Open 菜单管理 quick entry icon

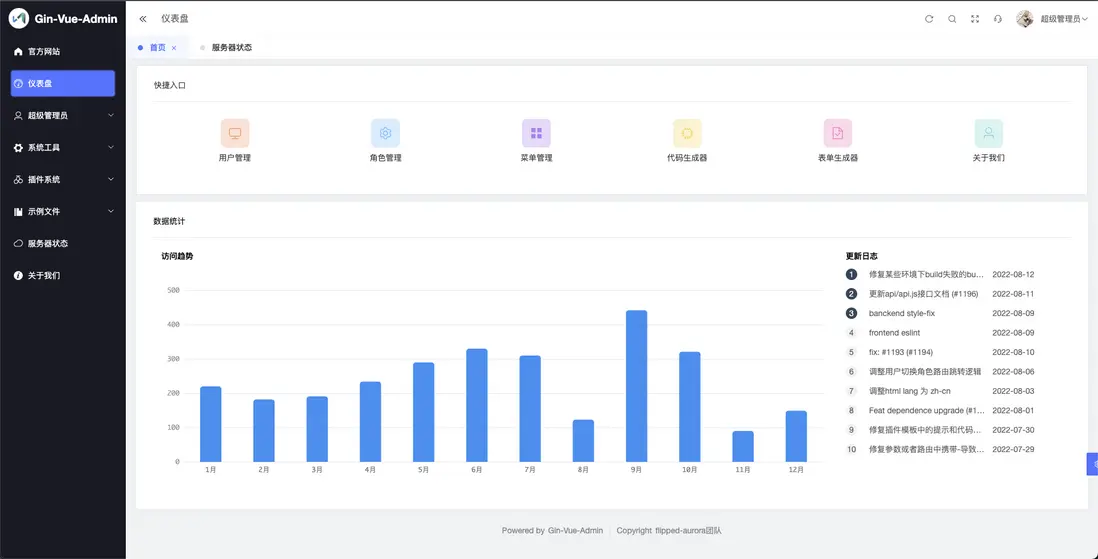click(x=536, y=133)
